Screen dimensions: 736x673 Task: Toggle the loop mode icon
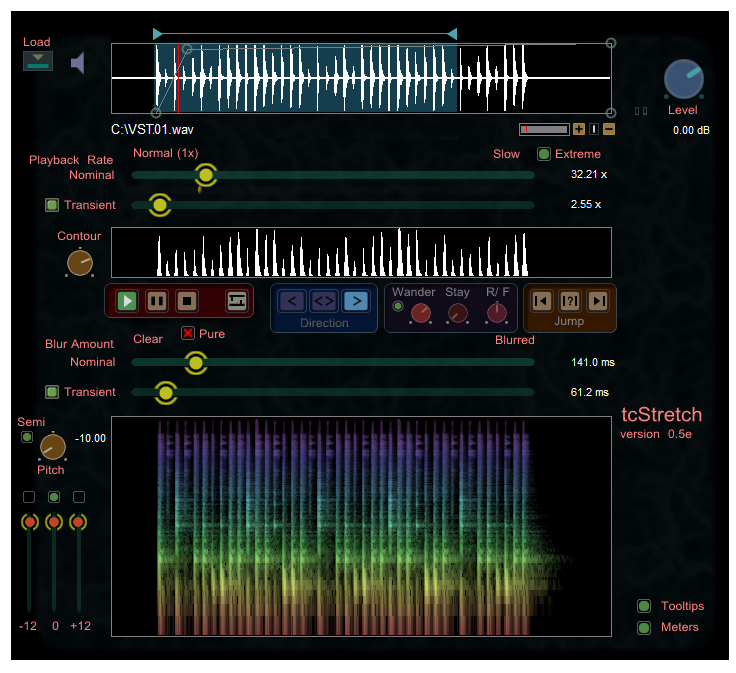(237, 301)
